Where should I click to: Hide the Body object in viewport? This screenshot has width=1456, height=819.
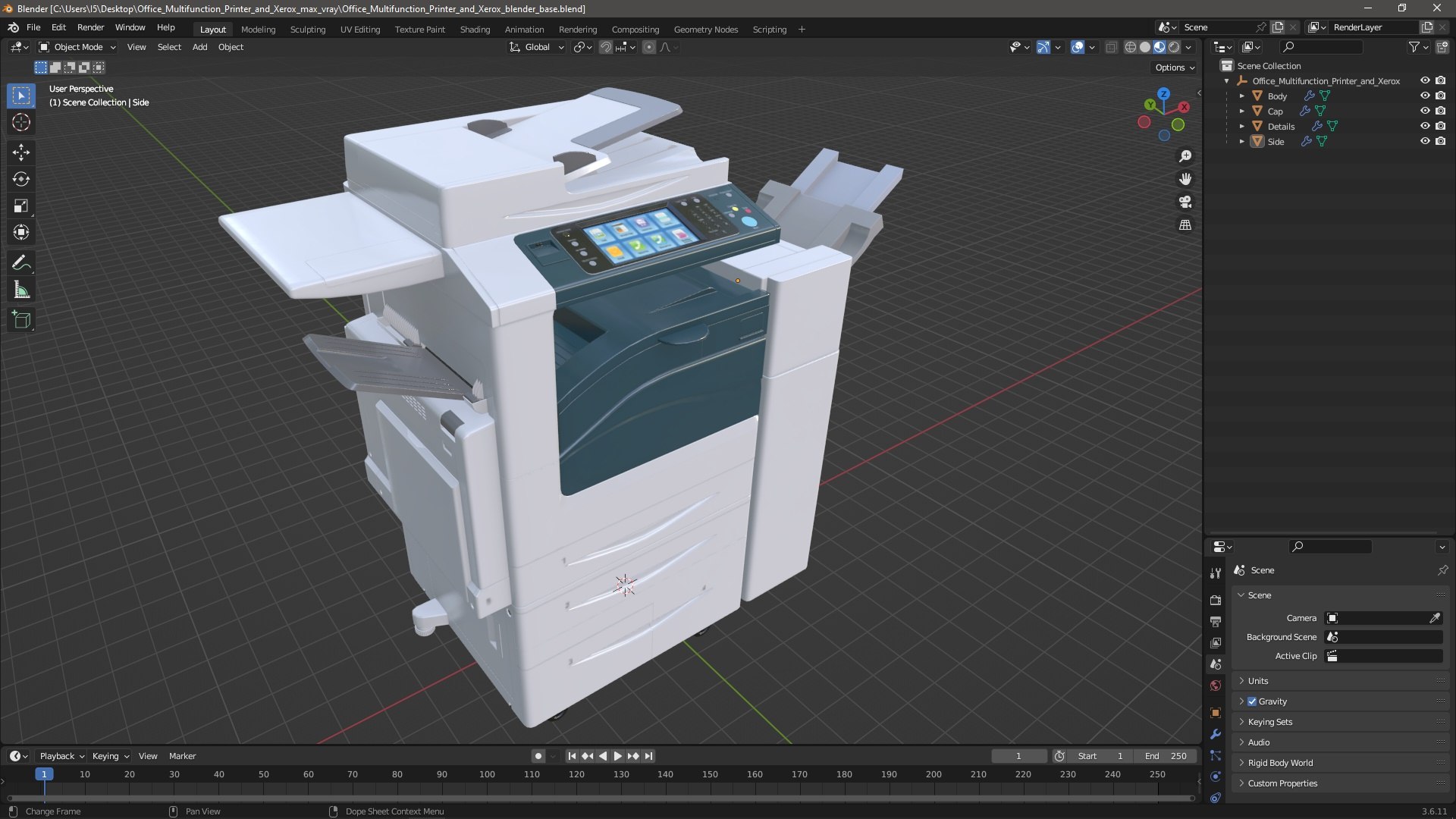(1425, 96)
